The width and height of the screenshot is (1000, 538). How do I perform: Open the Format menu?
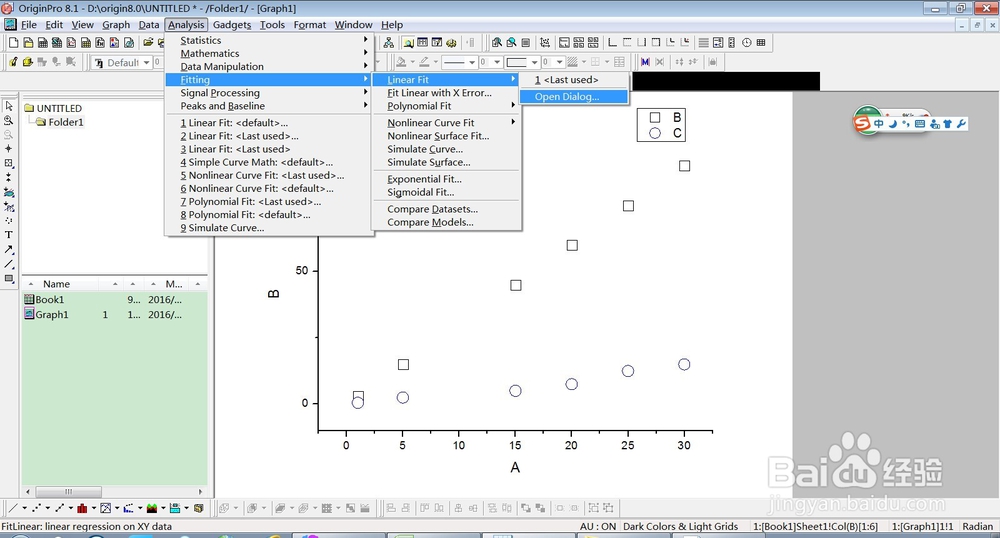click(310, 24)
